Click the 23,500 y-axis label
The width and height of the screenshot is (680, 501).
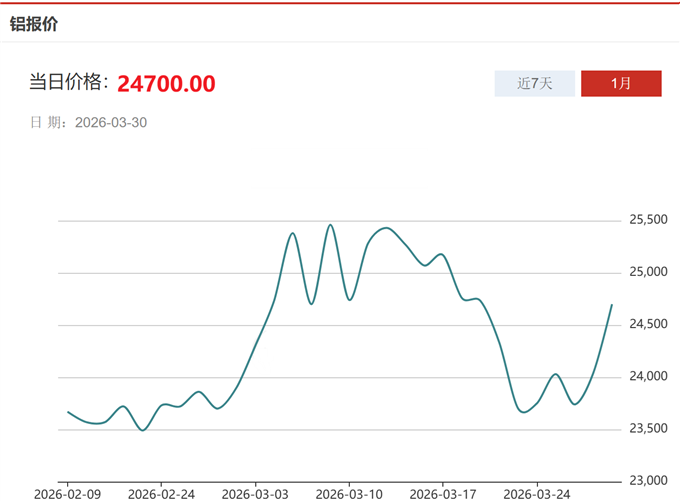pyautogui.click(x=648, y=429)
